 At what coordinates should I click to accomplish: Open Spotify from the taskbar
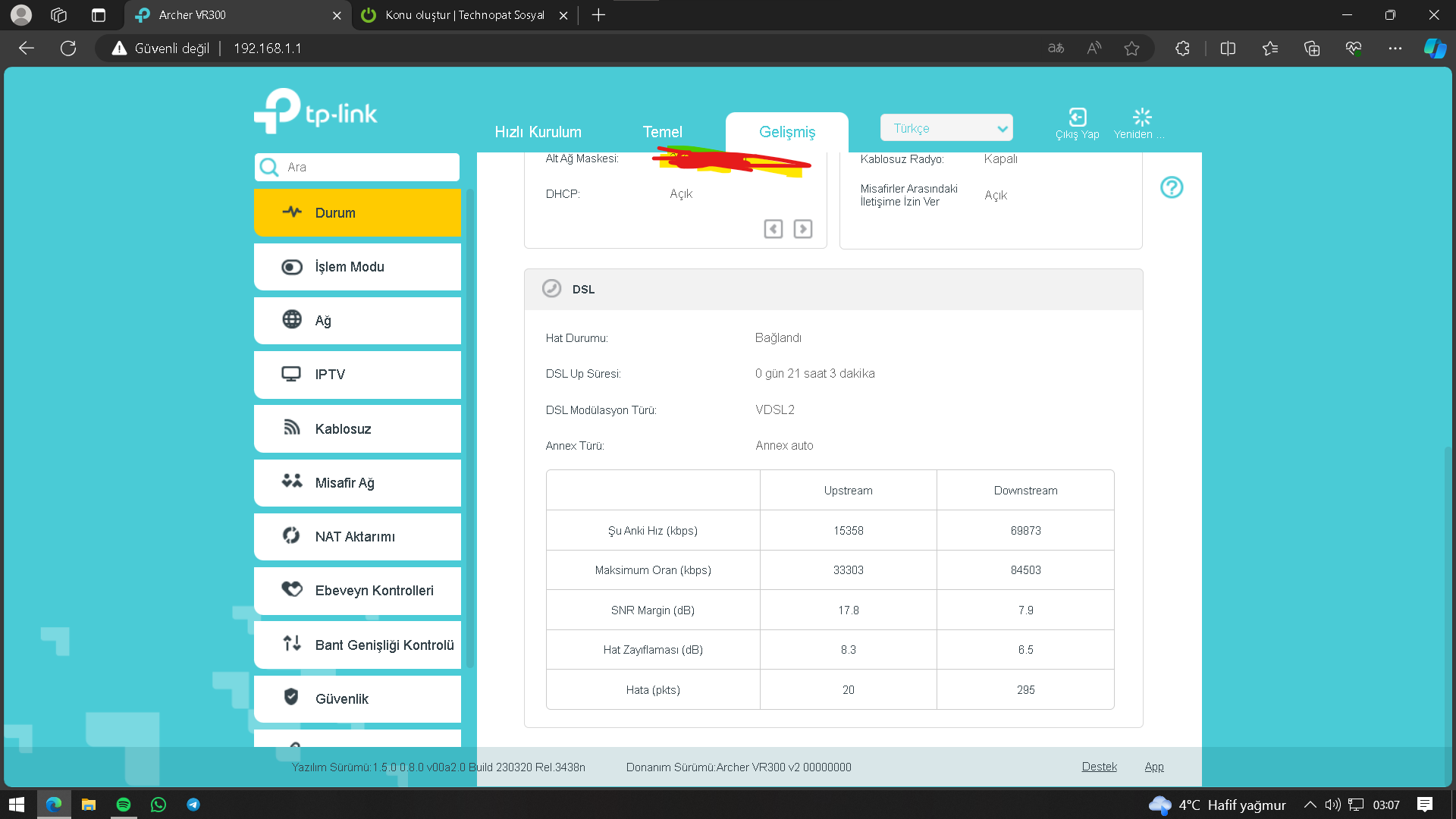(124, 805)
